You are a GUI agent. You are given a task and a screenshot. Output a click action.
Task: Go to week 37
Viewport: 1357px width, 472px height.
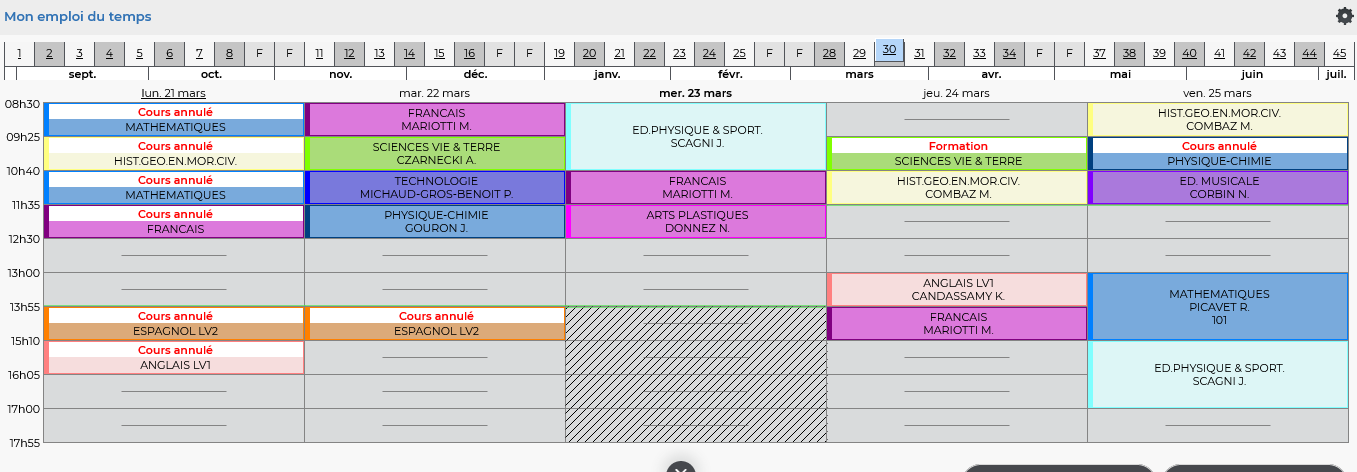click(1099, 54)
